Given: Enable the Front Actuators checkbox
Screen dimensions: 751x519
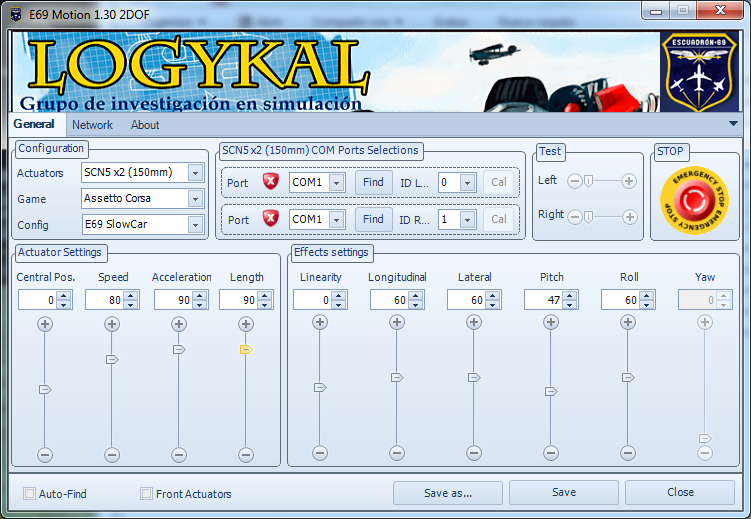Looking at the screenshot, I should tap(146, 493).
